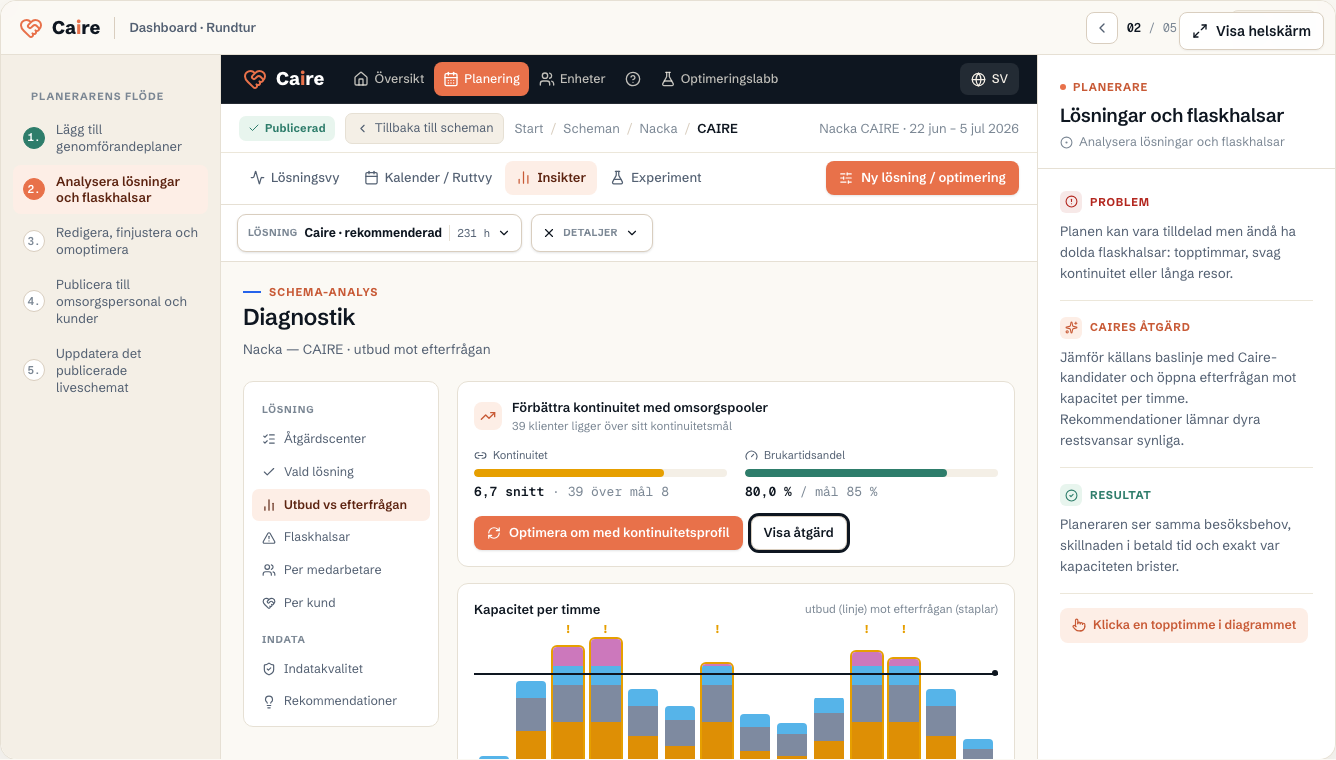1336x760 pixels.
Task: Select step 2 Analysera lösningar och flaskhalsar
Action: click(110, 190)
